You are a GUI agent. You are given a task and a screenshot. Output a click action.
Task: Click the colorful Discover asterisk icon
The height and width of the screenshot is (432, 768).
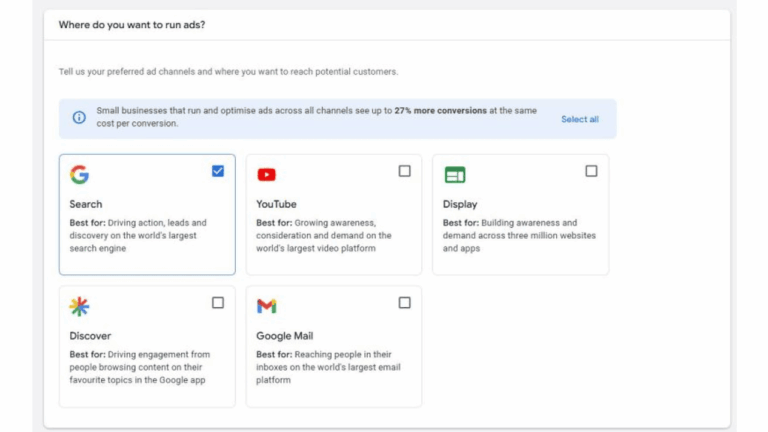point(79,306)
